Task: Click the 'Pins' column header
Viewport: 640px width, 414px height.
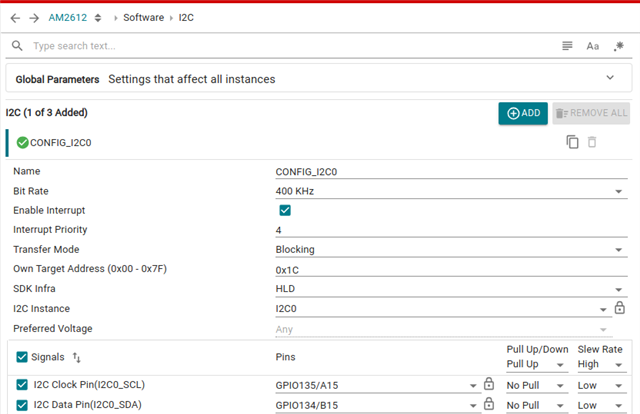Action: pos(285,357)
